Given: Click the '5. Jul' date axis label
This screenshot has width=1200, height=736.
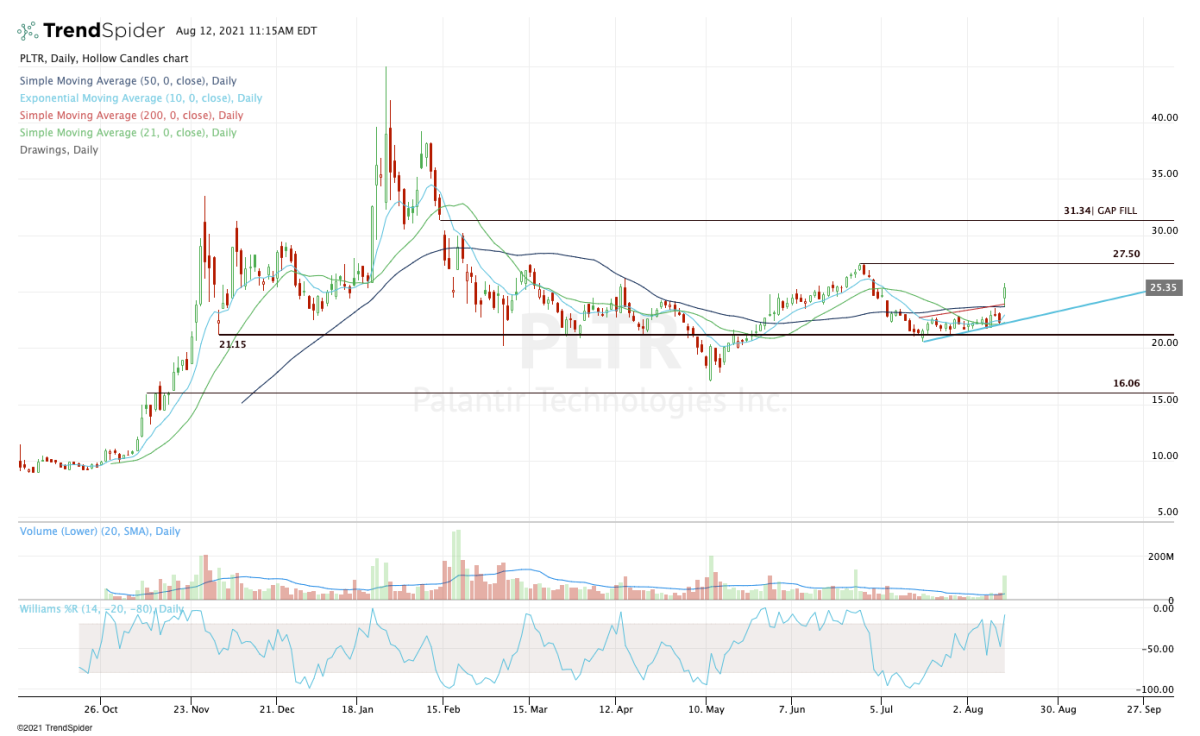Looking at the screenshot, I should [x=880, y=708].
